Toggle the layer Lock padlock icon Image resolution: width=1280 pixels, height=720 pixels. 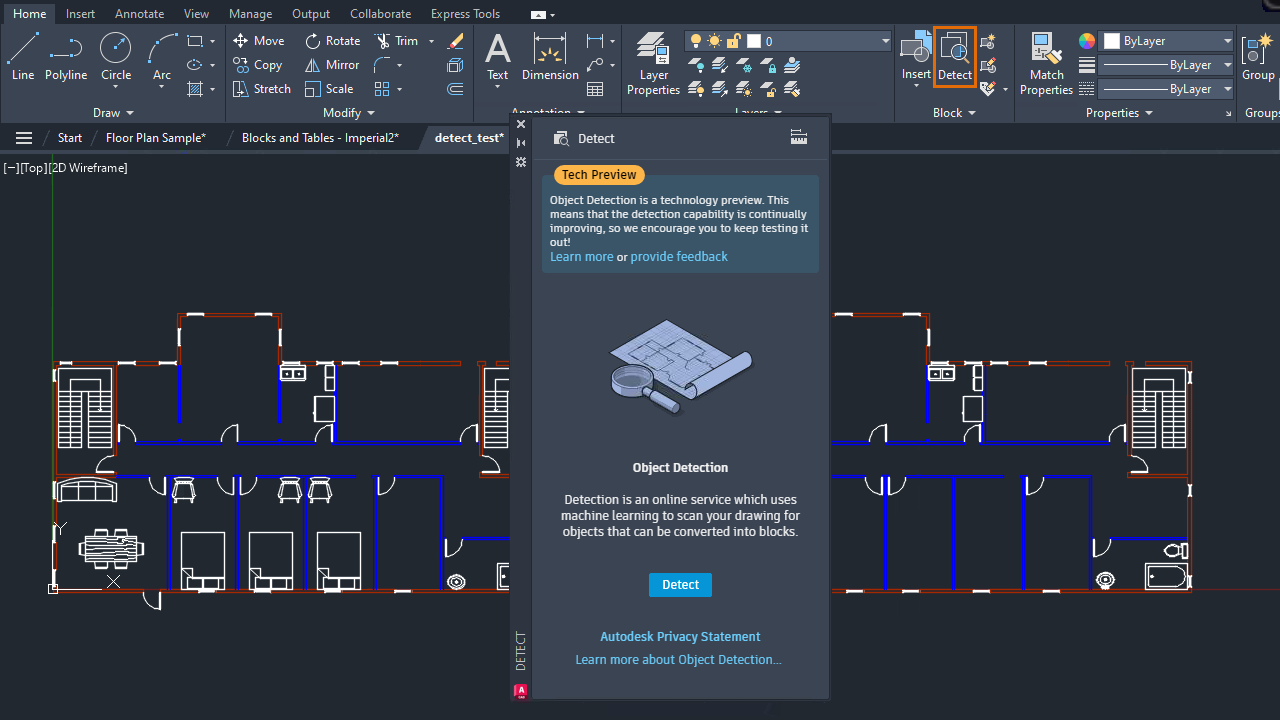[x=732, y=41]
